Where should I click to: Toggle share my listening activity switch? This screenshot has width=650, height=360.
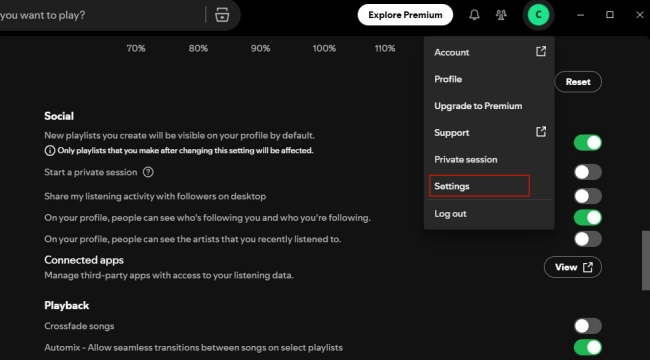[x=587, y=196]
